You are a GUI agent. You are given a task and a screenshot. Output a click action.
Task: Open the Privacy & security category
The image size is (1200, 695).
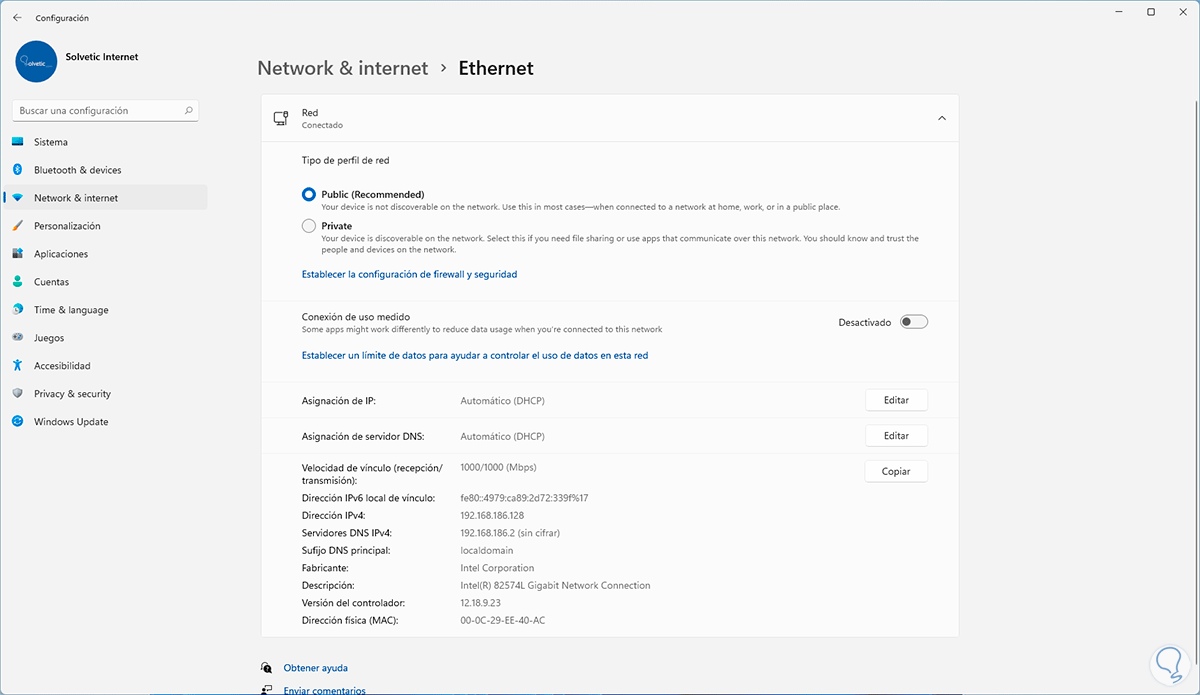click(72, 394)
